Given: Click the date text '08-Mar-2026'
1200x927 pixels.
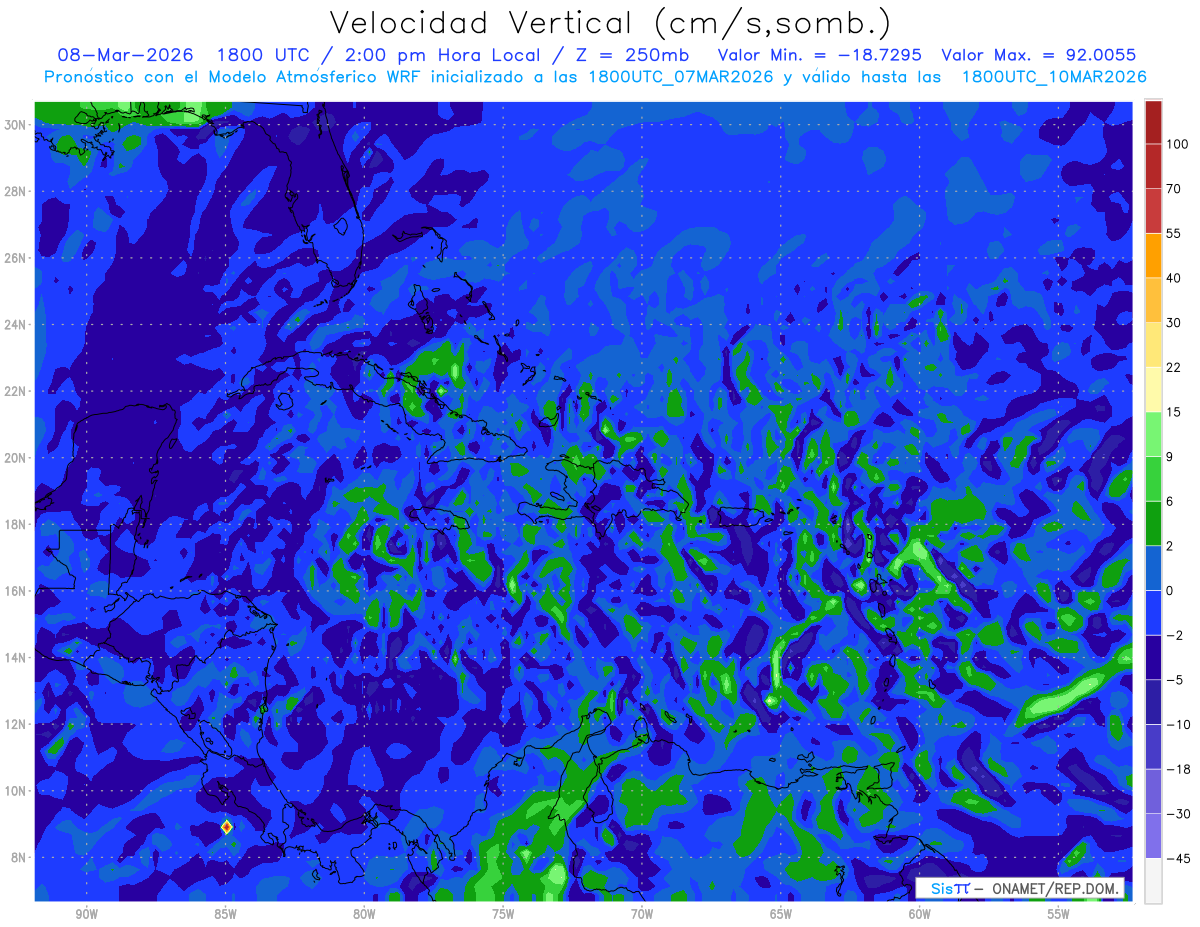Looking at the screenshot, I should click(127, 55).
